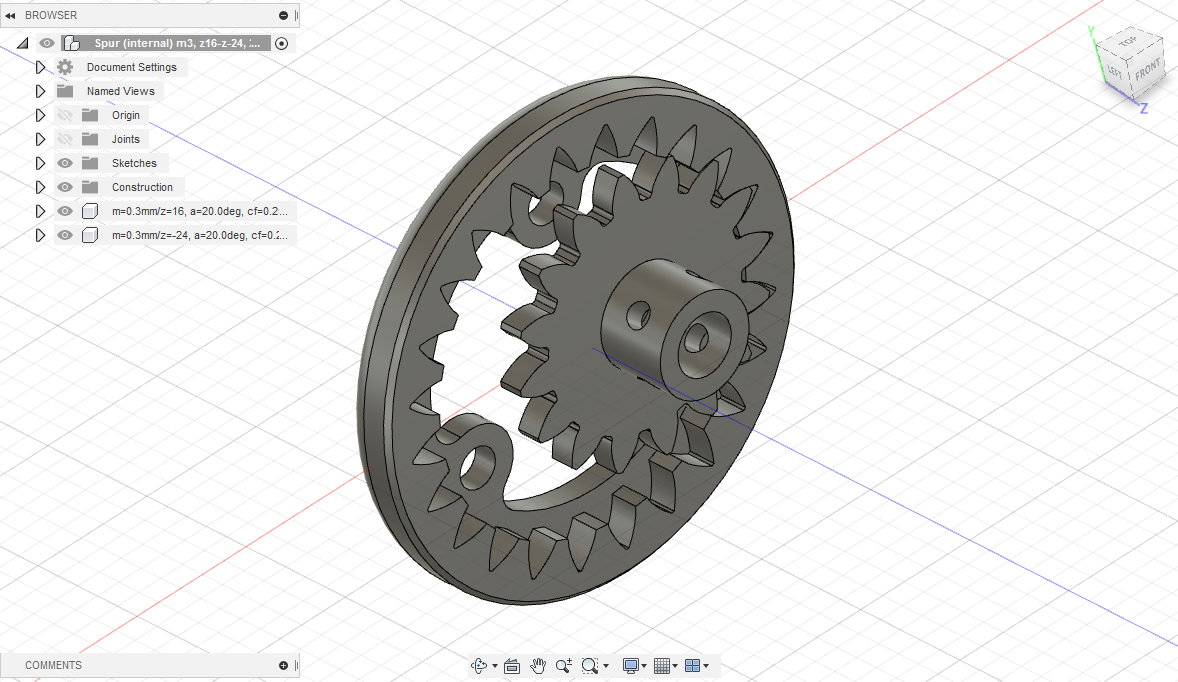Click the Viewports layout icon
This screenshot has height=682, width=1178.
click(693, 665)
